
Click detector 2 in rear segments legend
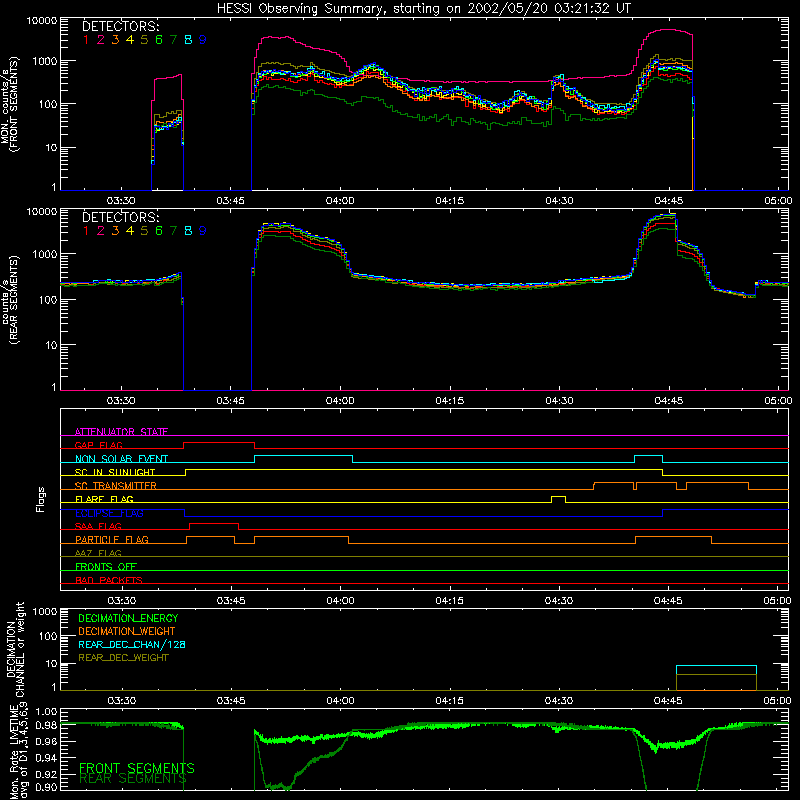[x=101, y=231]
